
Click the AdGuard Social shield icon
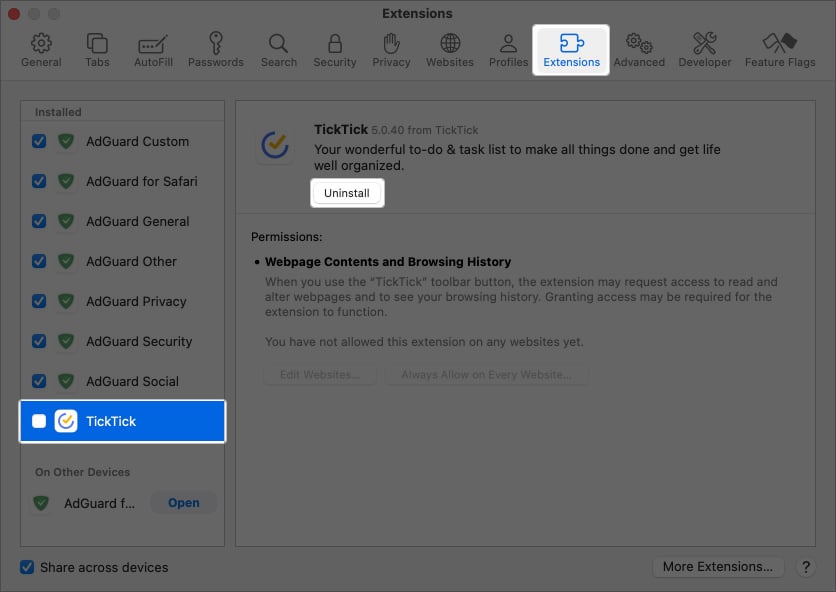point(66,381)
